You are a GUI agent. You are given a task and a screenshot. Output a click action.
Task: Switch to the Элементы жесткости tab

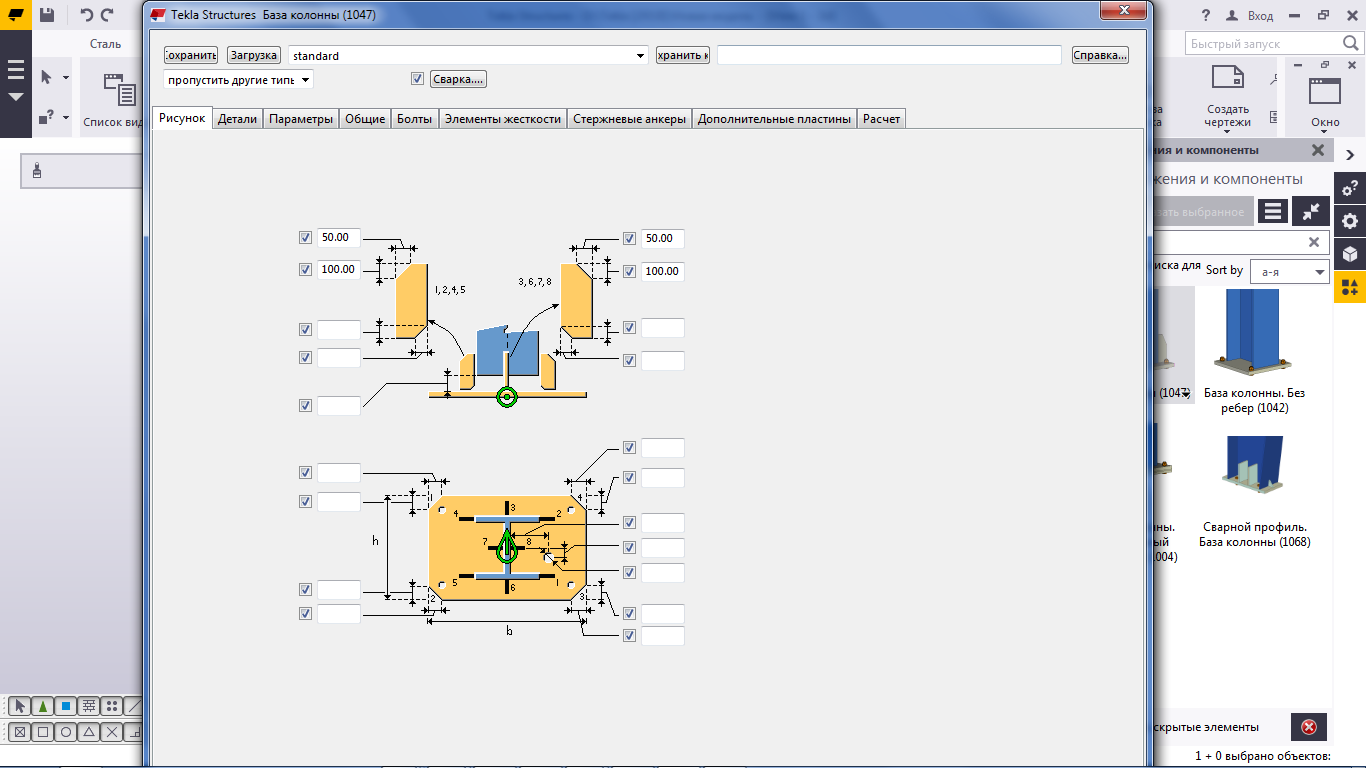(503, 119)
